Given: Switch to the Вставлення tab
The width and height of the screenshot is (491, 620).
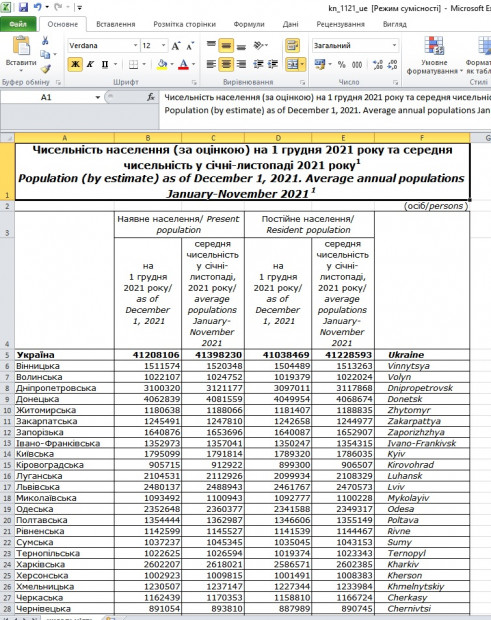Looking at the screenshot, I should (x=116, y=24).
